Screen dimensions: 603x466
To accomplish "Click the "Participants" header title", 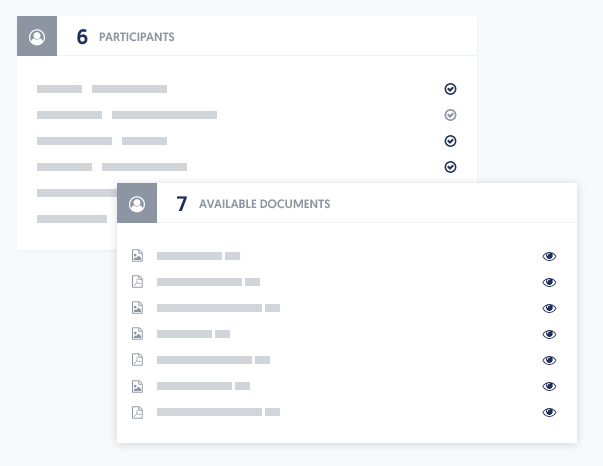I will click(x=136, y=38).
